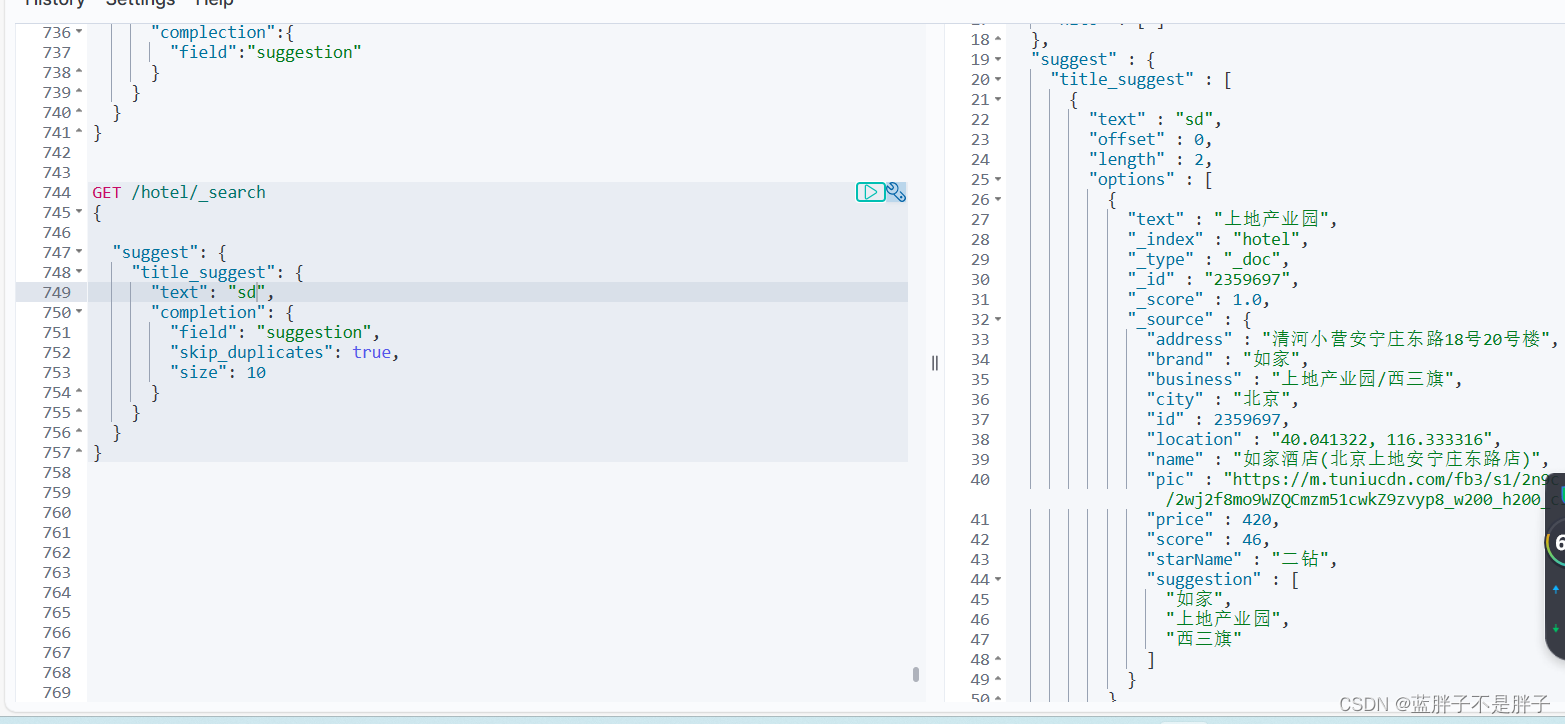Image resolution: width=1565 pixels, height=724 pixels.
Task: Click the "_id" : "2359697" output line
Action: (1213, 279)
